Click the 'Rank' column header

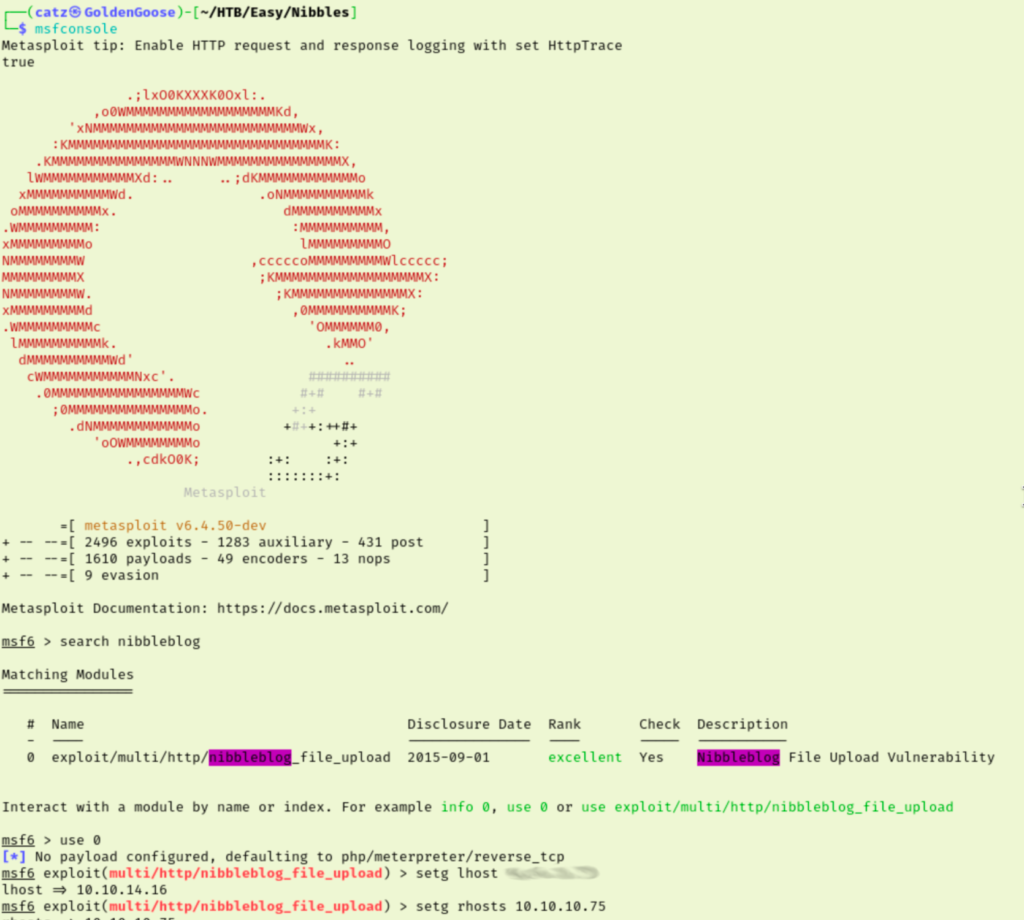pos(564,724)
